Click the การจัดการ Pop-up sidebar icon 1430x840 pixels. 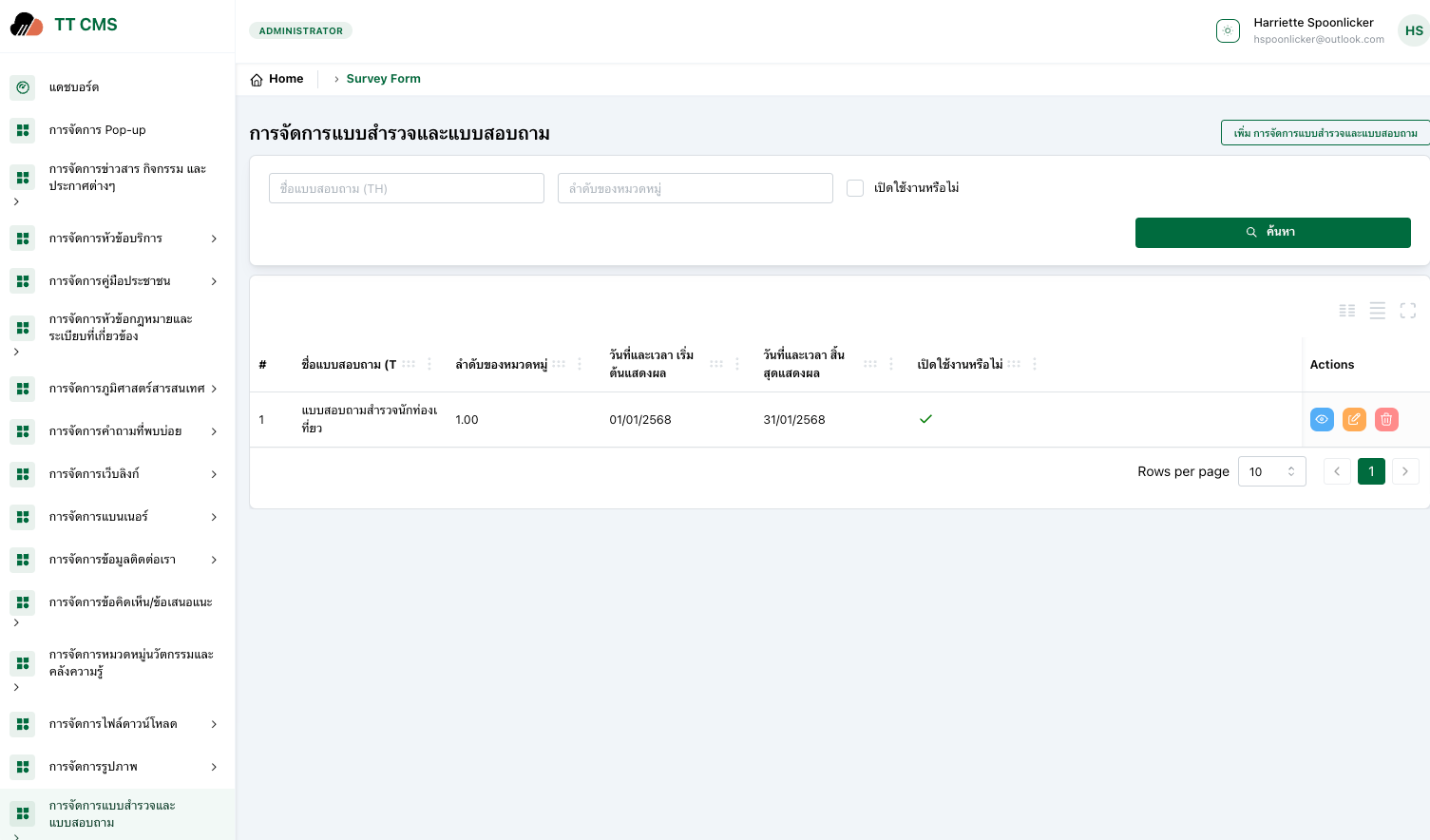click(x=23, y=130)
